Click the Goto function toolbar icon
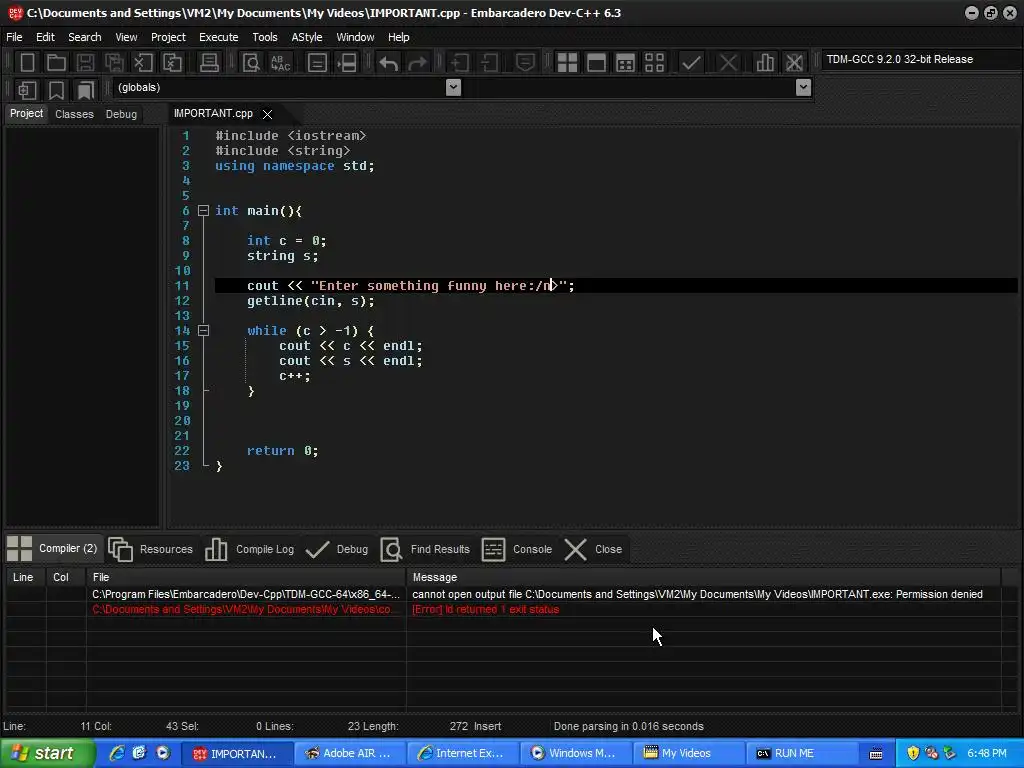Viewport: 1024px width, 768px height. pyautogui.click(x=317, y=63)
